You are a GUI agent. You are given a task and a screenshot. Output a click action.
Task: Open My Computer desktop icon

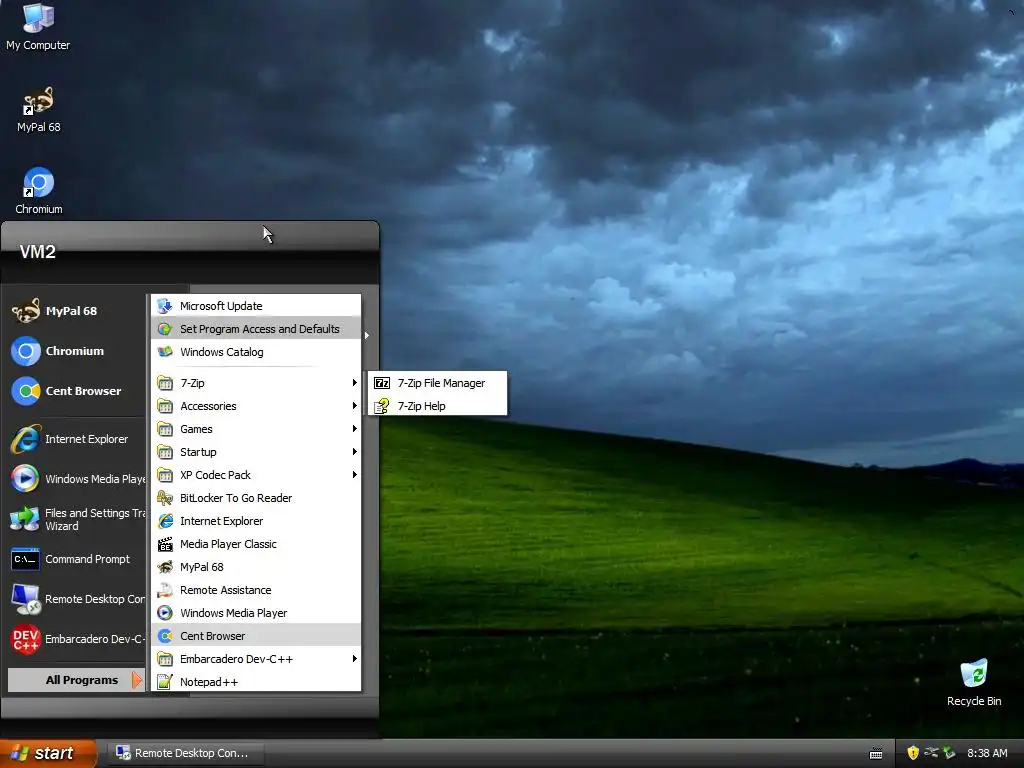coord(38,26)
